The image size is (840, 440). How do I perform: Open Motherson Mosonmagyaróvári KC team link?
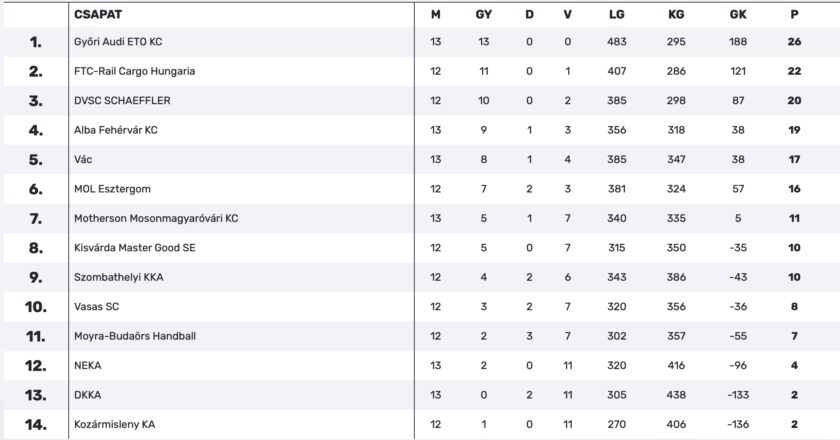(156, 217)
